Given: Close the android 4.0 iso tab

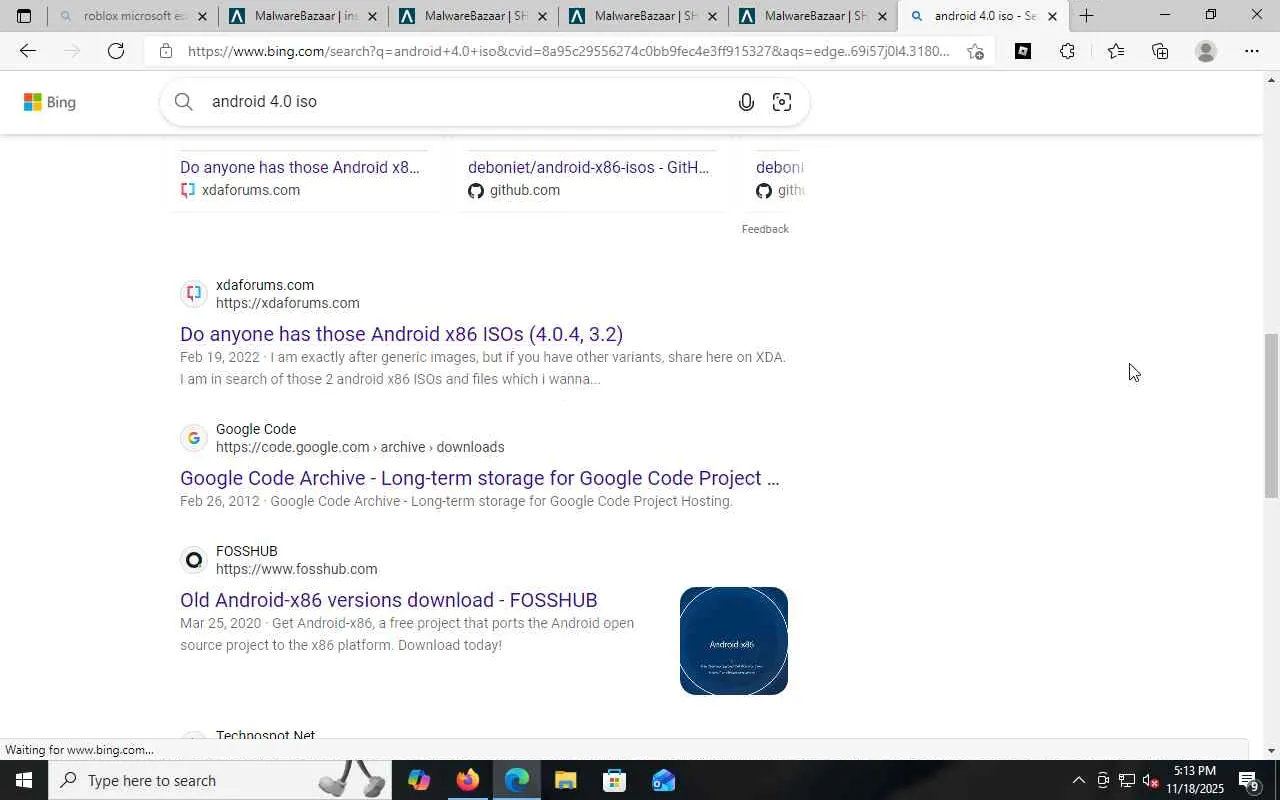Looking at the screenshot, I should 1052,16.
